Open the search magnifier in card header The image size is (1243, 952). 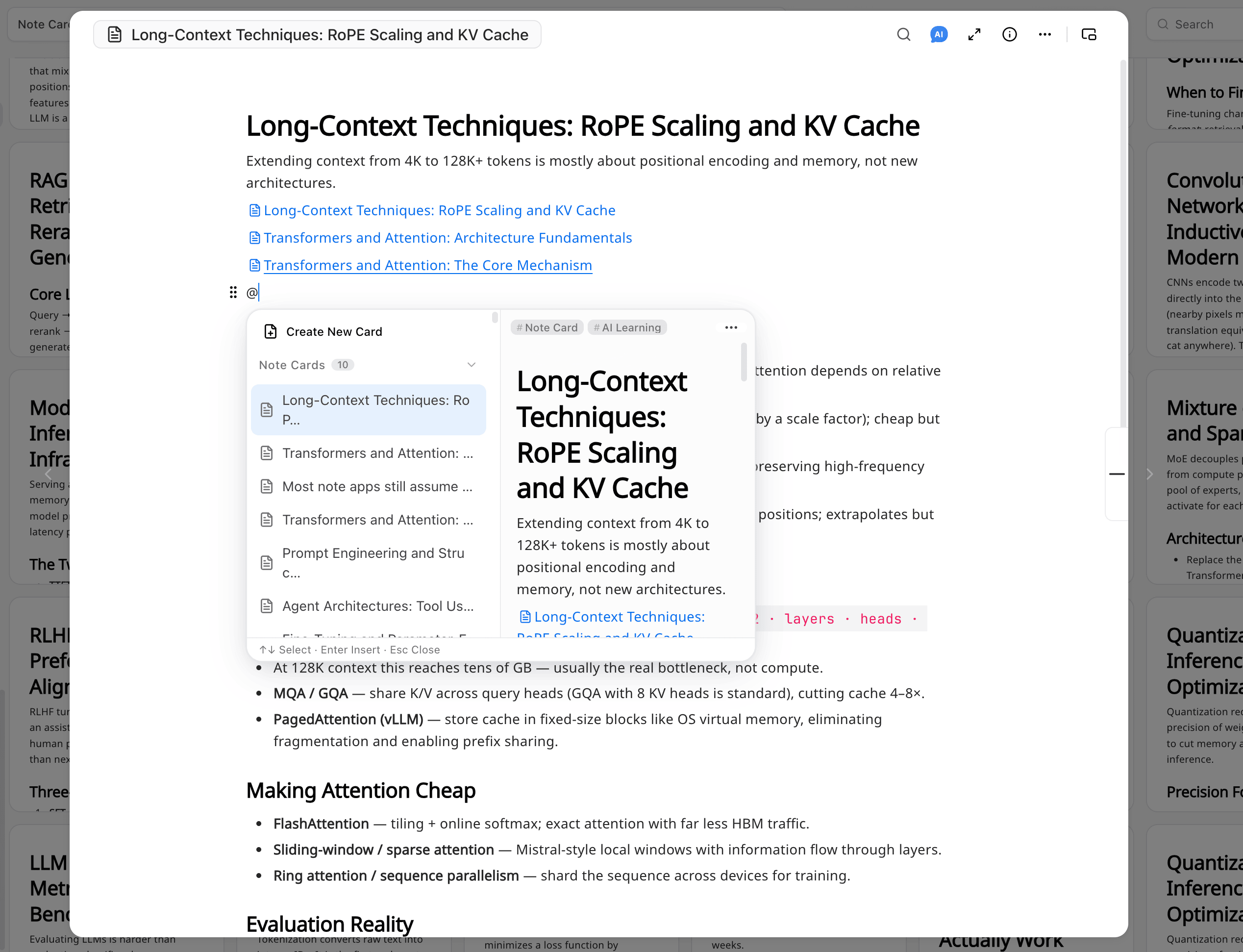[x=904, y=35]
